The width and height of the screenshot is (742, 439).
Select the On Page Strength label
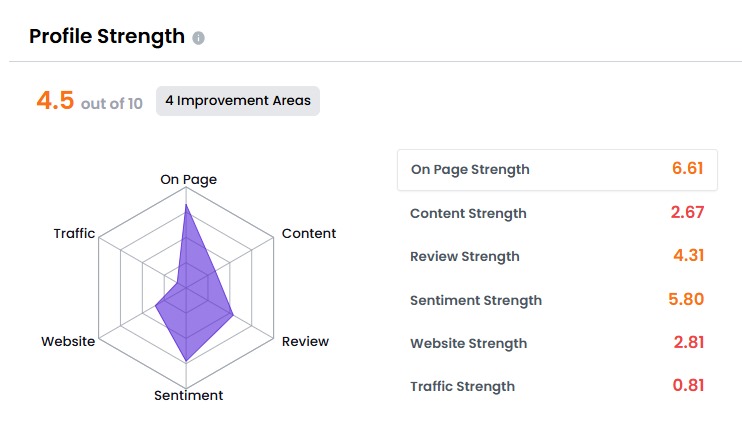[470, 170]
